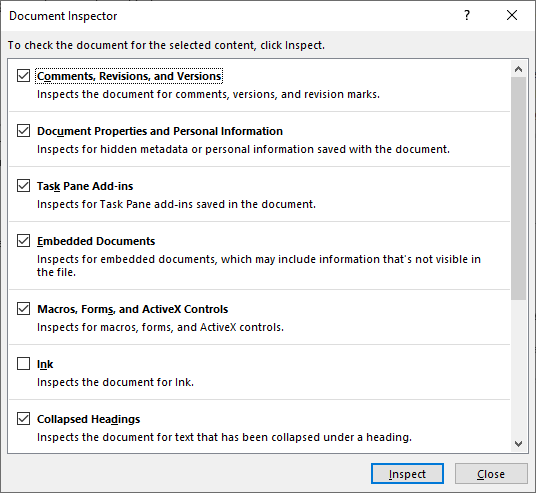
Task: Enable the Ink inspection checkbox
Action: point(23,364)
